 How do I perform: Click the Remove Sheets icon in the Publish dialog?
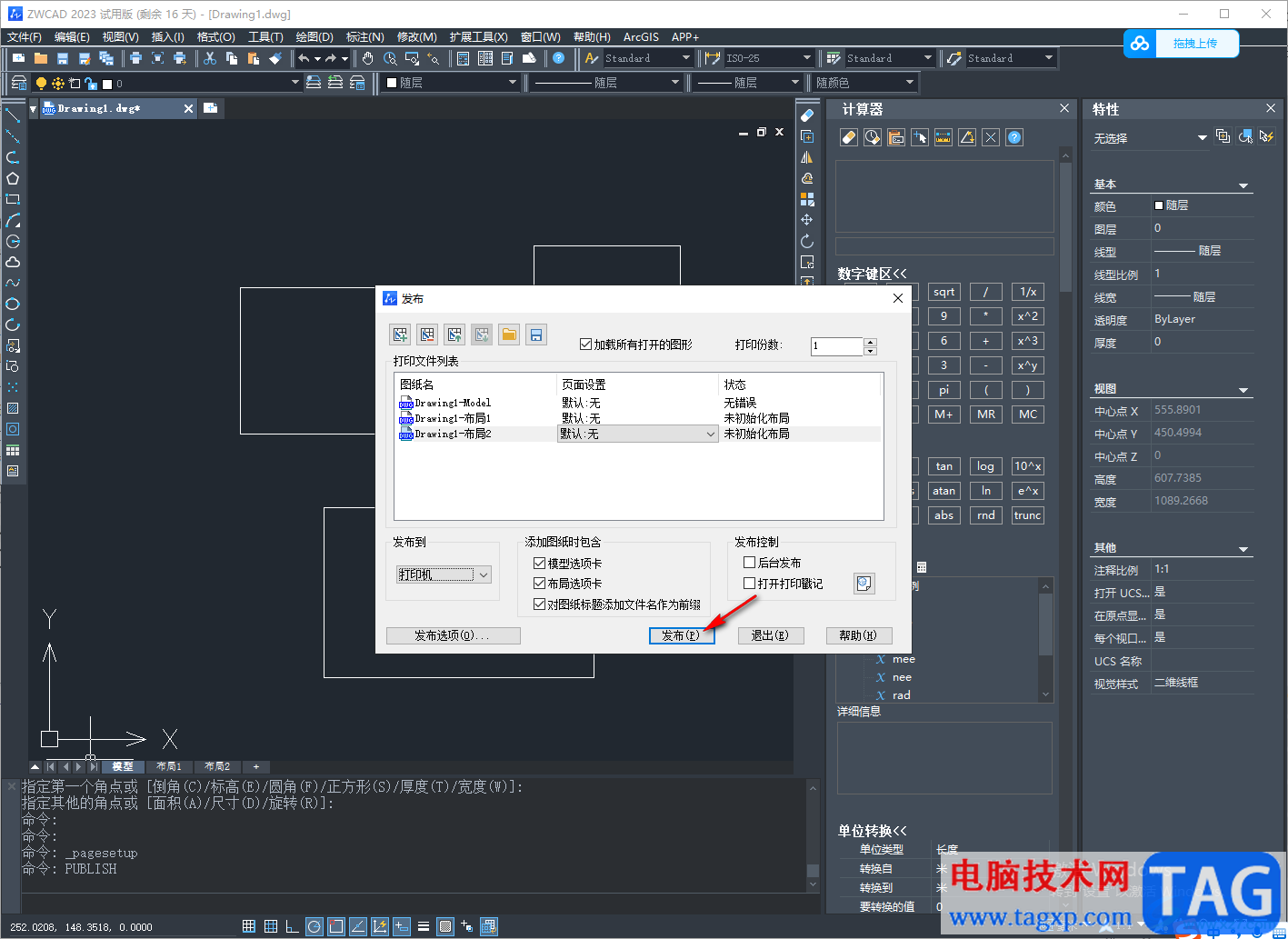(427, 335)
